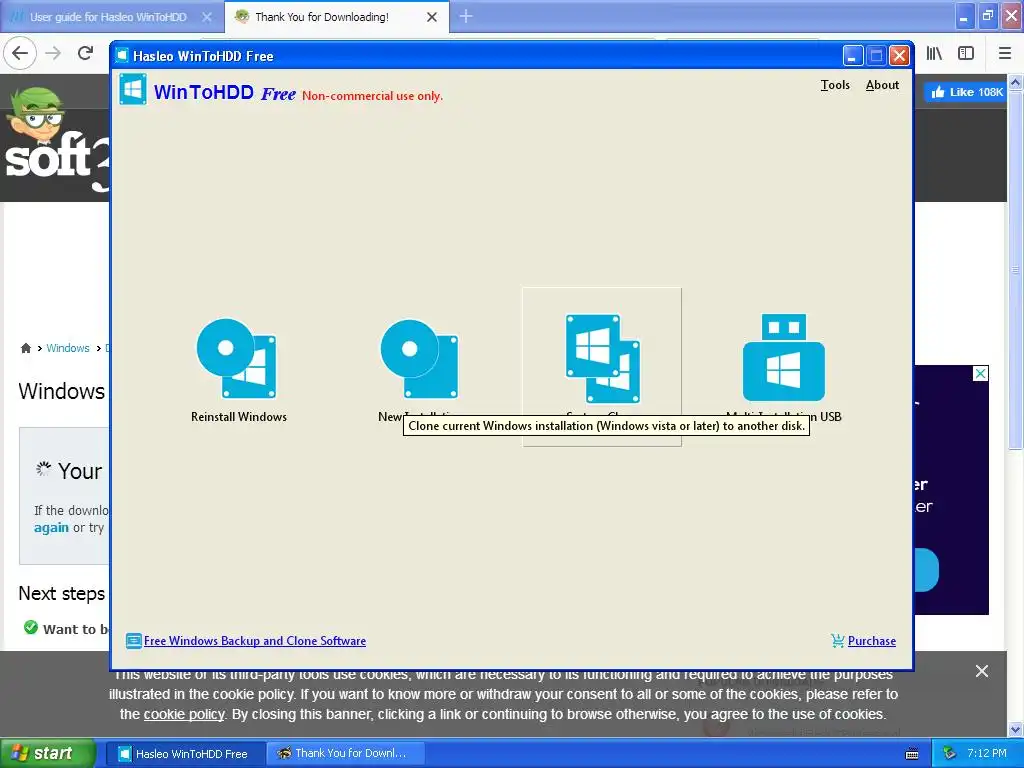Open Free Windows Backup and Clone Software link

255,641
